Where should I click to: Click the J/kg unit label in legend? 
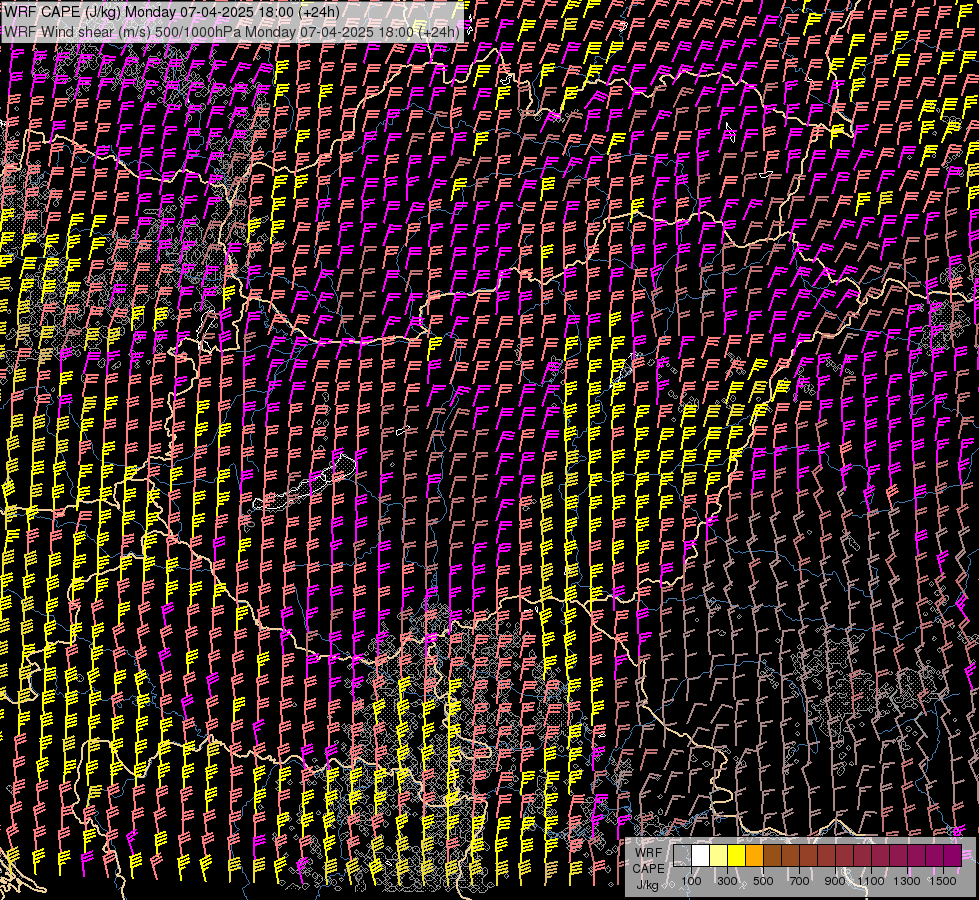(647, 884)
